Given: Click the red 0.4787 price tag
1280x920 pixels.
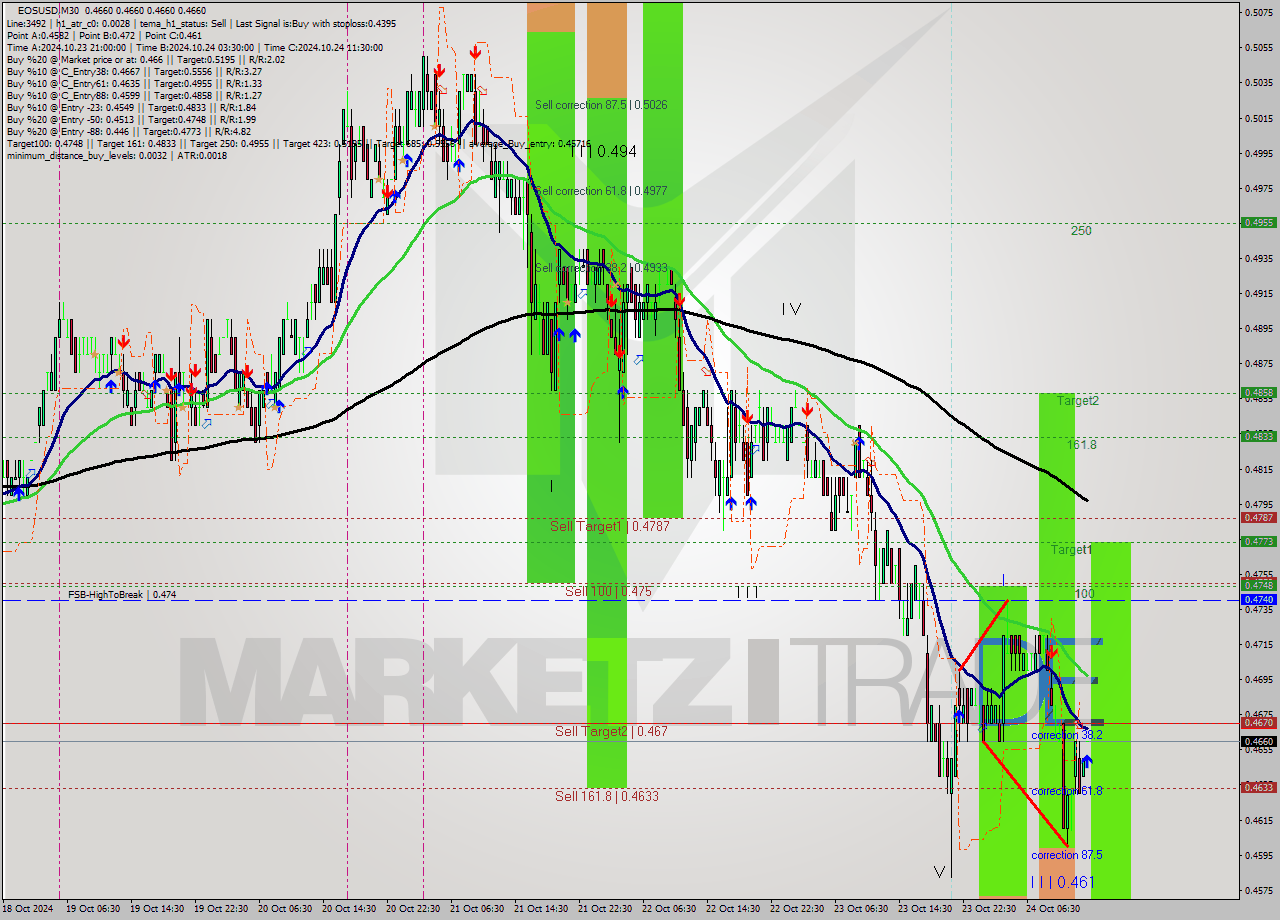Looking at the screenshot, I should (1258, 517).
